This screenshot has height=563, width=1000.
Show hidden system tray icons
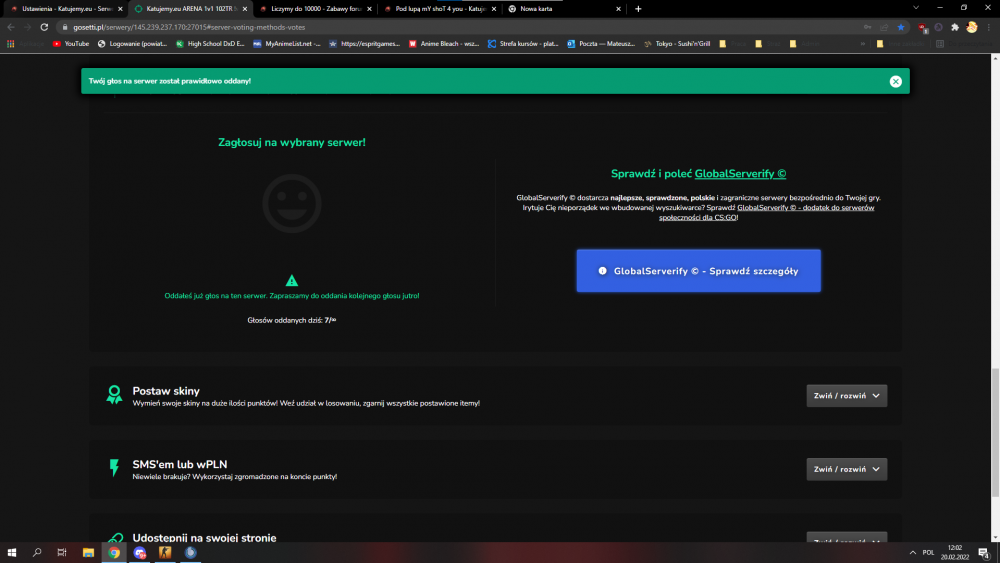point(913,553)
